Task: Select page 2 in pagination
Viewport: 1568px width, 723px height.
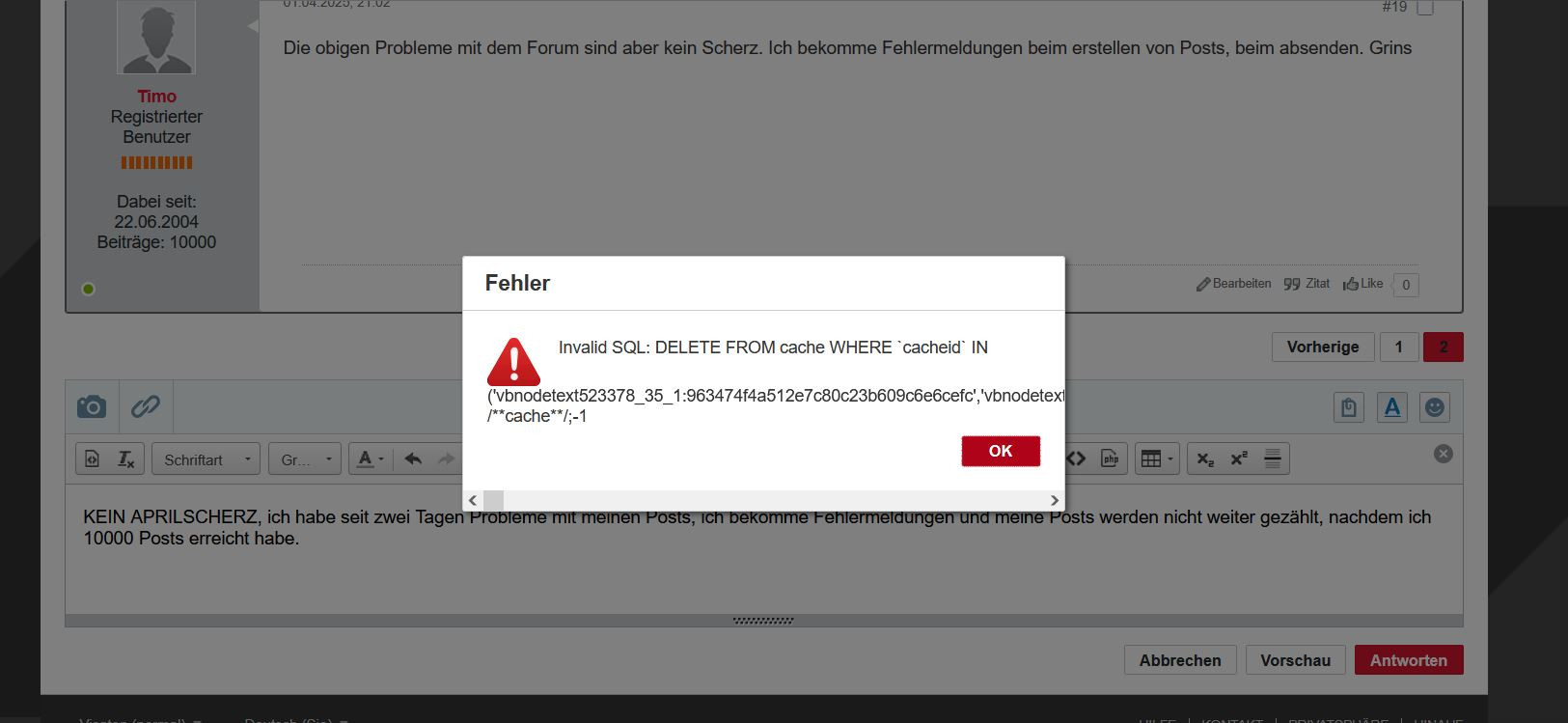Action: (x=1444, y=347)
